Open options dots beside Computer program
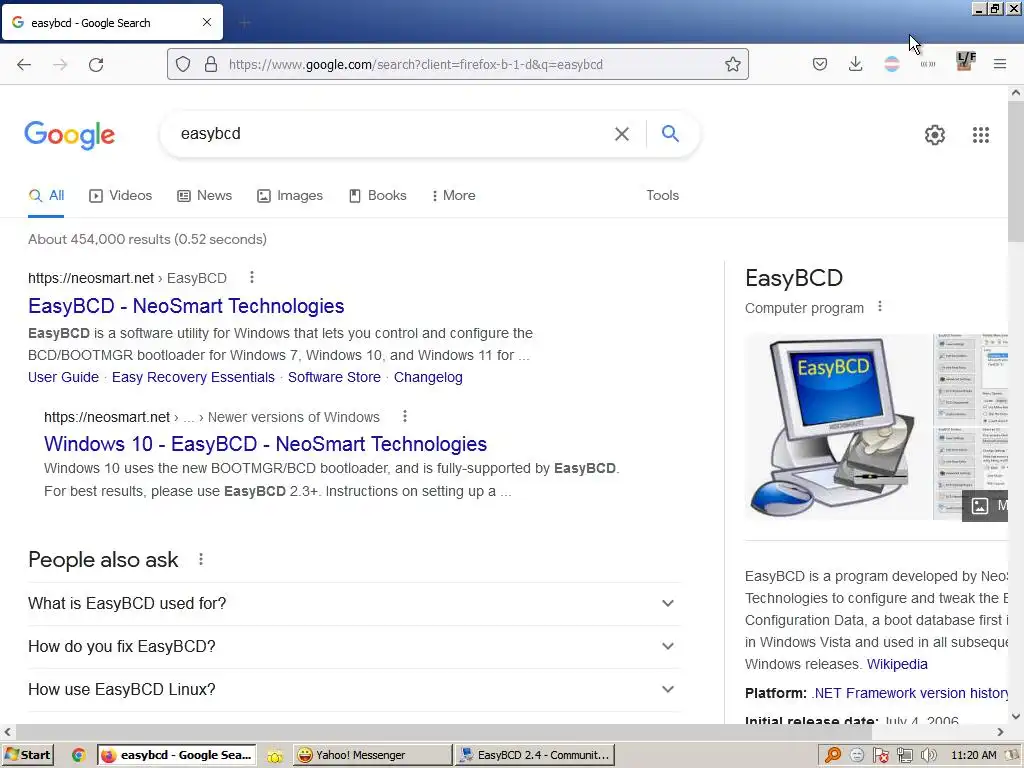 [x=880, y=306]
